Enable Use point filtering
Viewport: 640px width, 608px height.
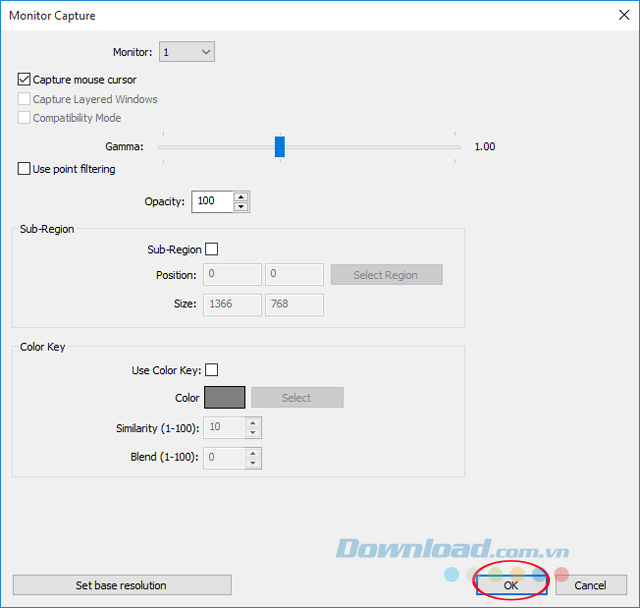pyautogui.click(x=24, y=169)
